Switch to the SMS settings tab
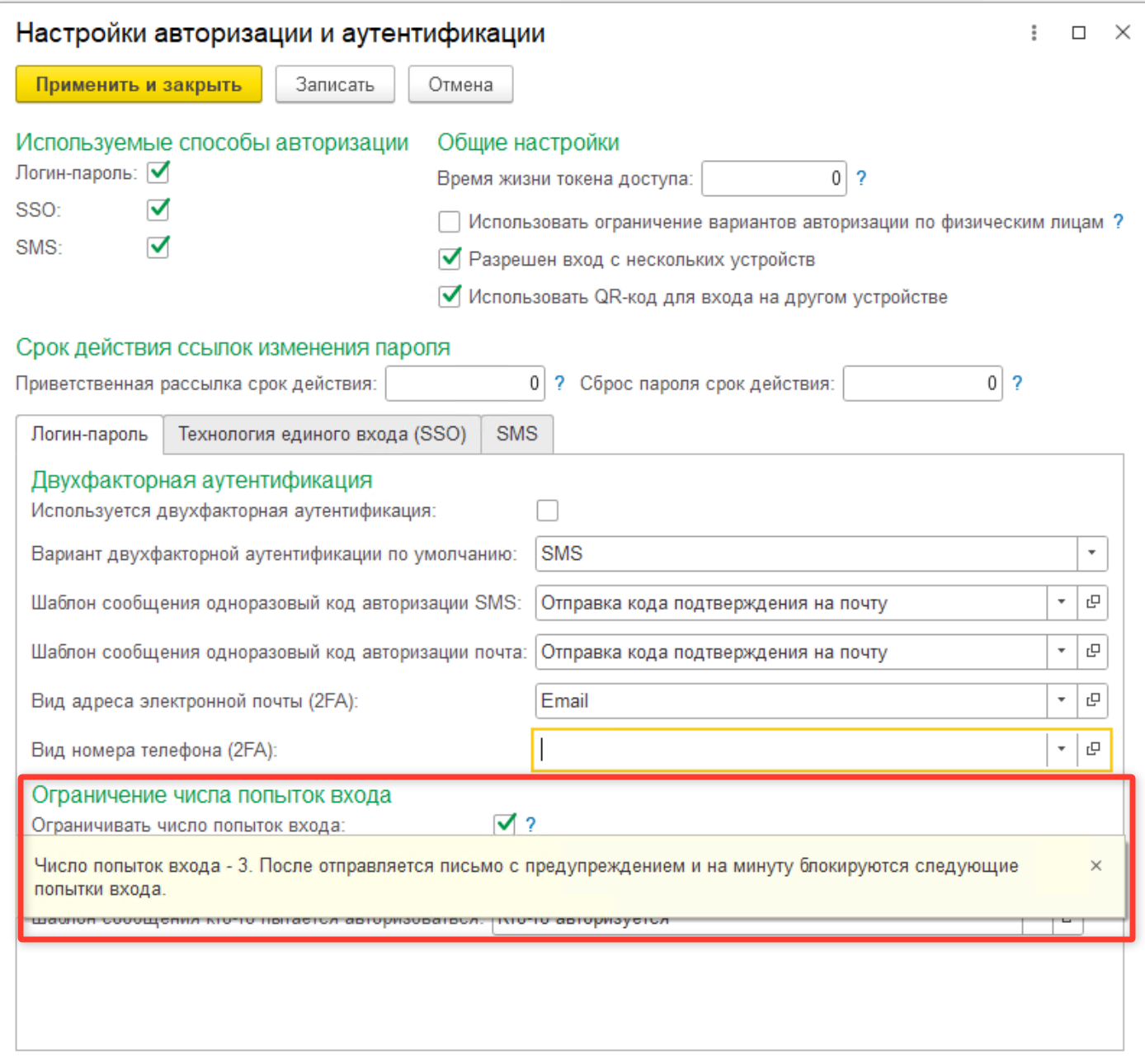 tap(516, 435)
